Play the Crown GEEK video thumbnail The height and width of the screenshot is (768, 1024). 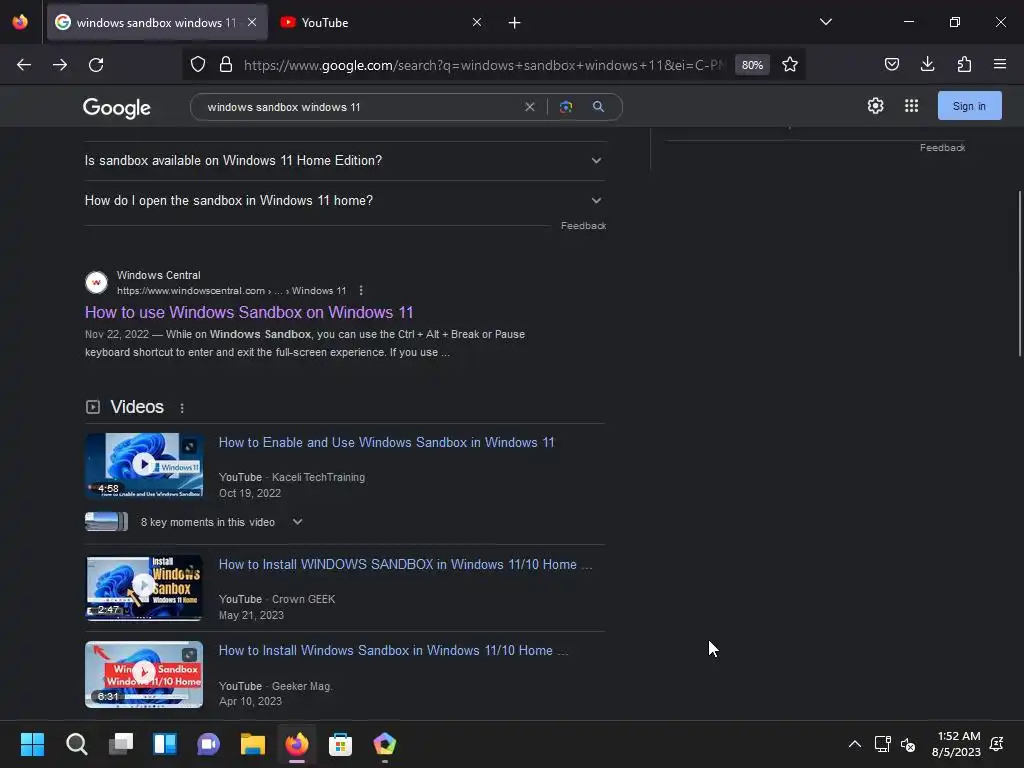click(144, 587)
